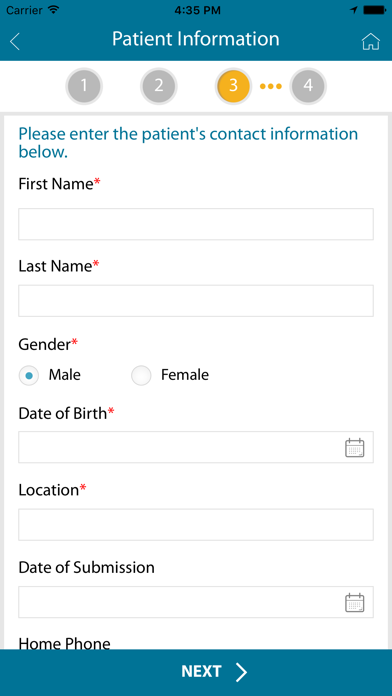This screenshot has height=696, width=392.
Task: Tap the back arrow icon
Action: tap(15, 41)
